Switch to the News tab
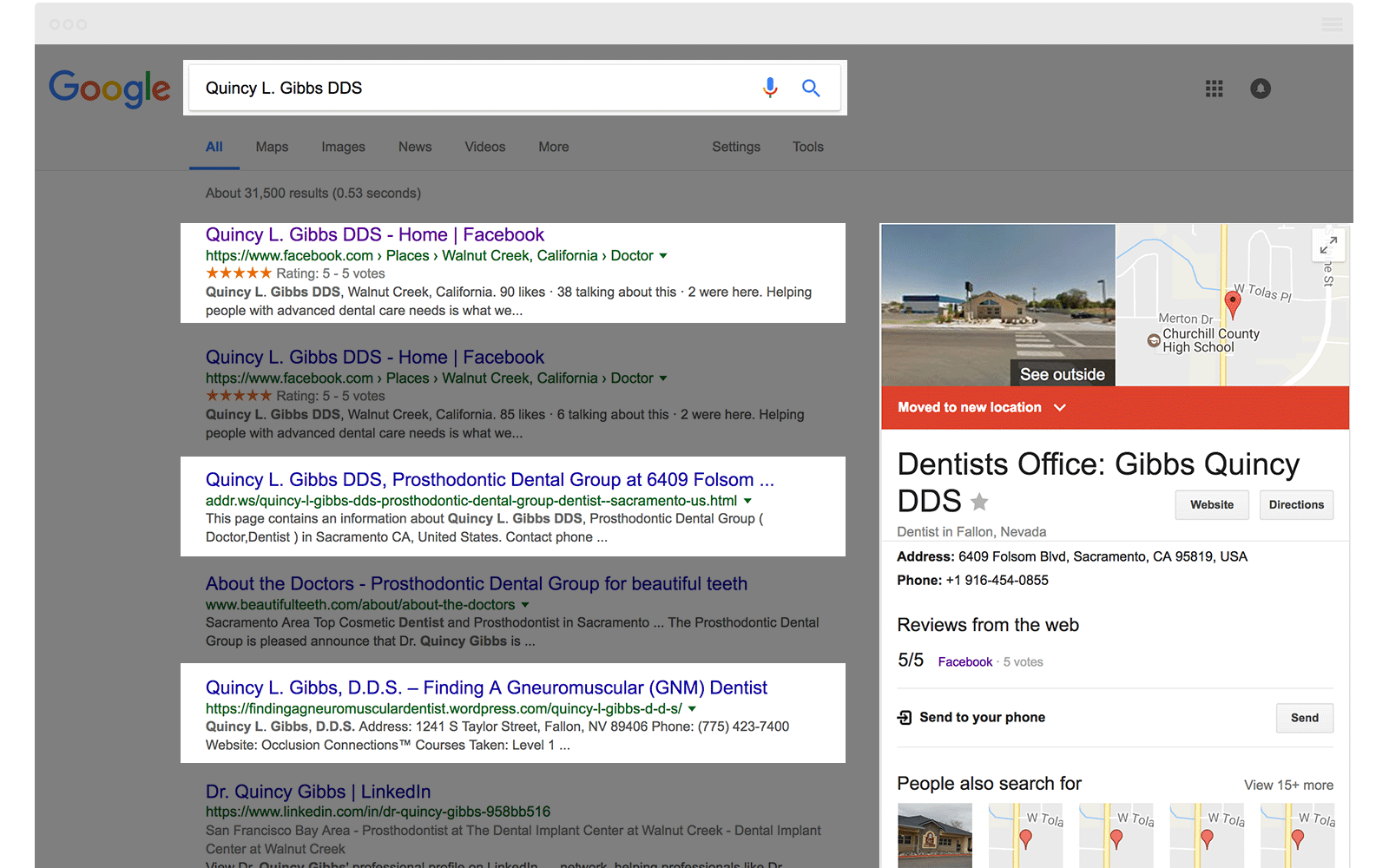Screen dimensions: 1389x868 coord(415,147)
